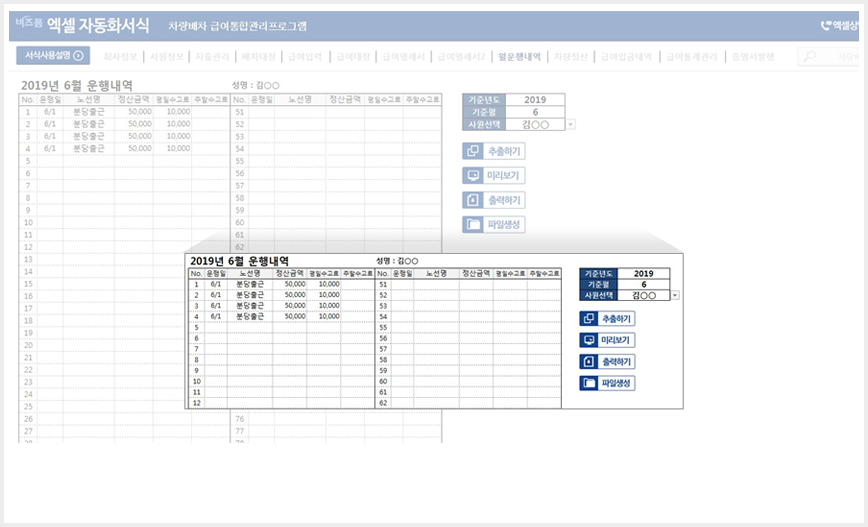Screen dimensions: 868x527
Task: Click '성명 : 김○○' label in enlarged callout
Action: [x=397, y=261]
